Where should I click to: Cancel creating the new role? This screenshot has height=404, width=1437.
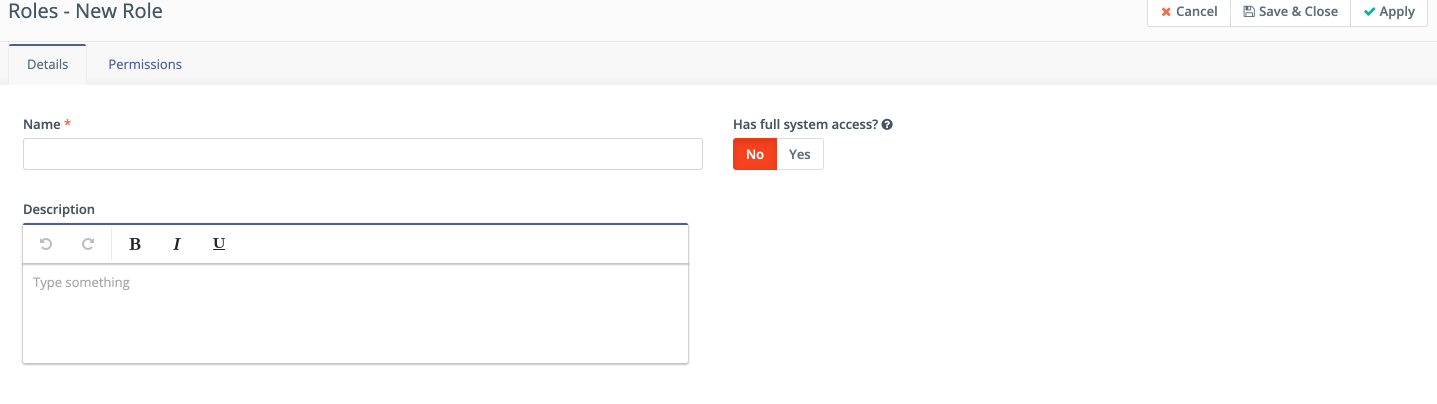click(1188, 12)
